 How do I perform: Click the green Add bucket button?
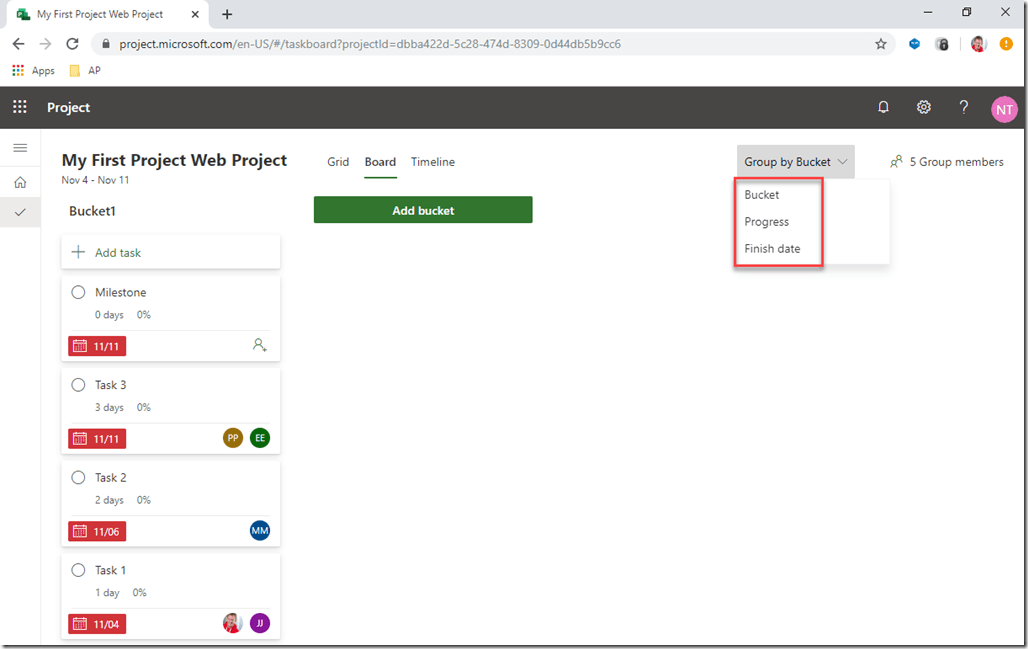[x=423, y=210]
